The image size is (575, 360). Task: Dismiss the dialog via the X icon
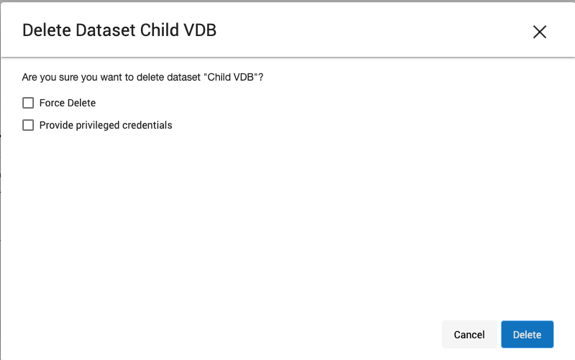click(x=539, y=32)
